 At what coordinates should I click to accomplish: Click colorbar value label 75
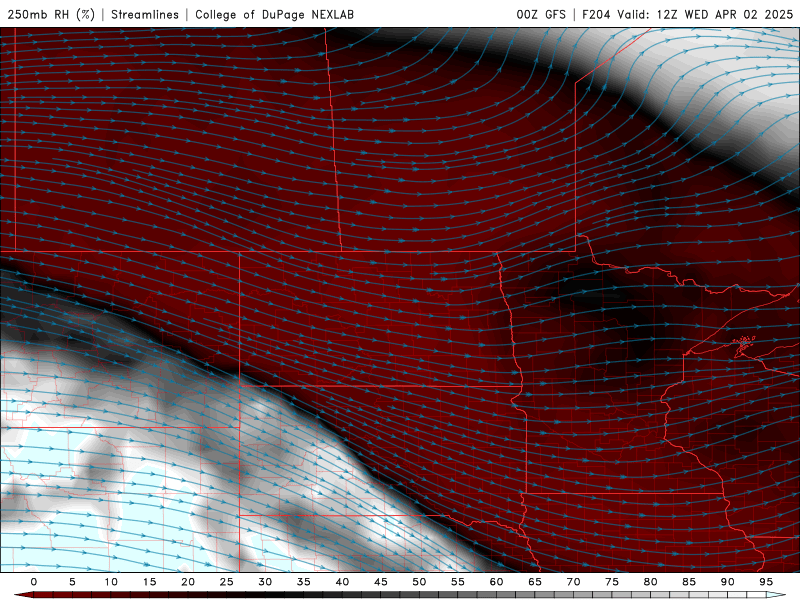(x=612, y=582)
